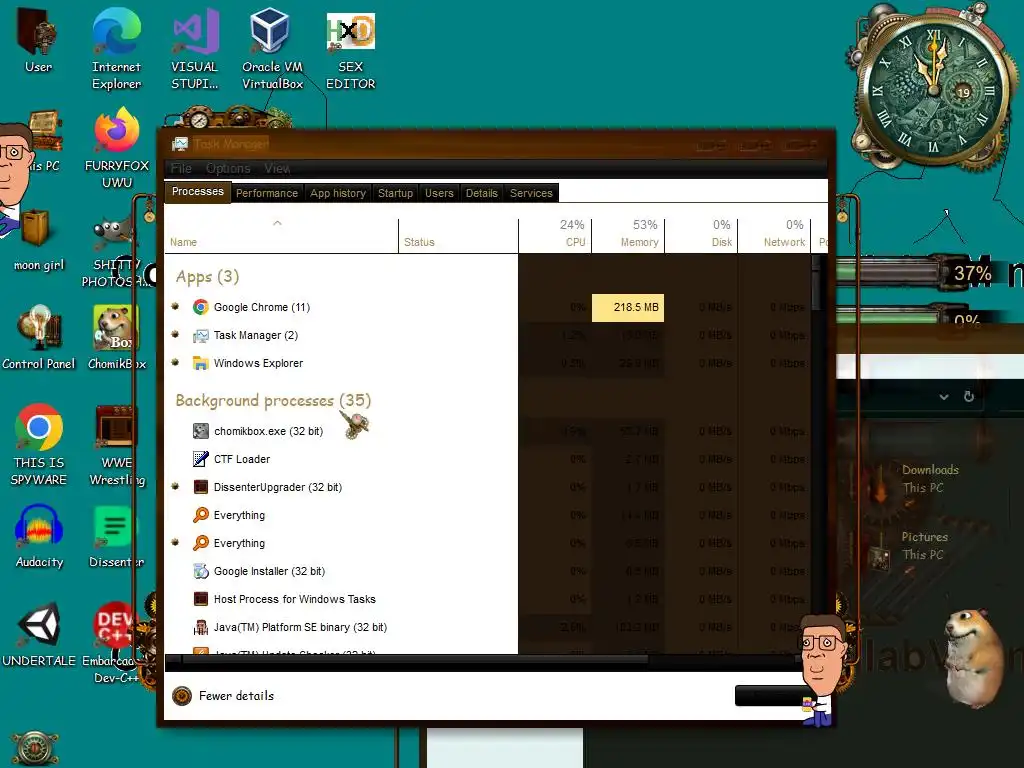Switch to the Processes tab
The height and width of the screenshot is (768, 1024).
coord(197,191)
